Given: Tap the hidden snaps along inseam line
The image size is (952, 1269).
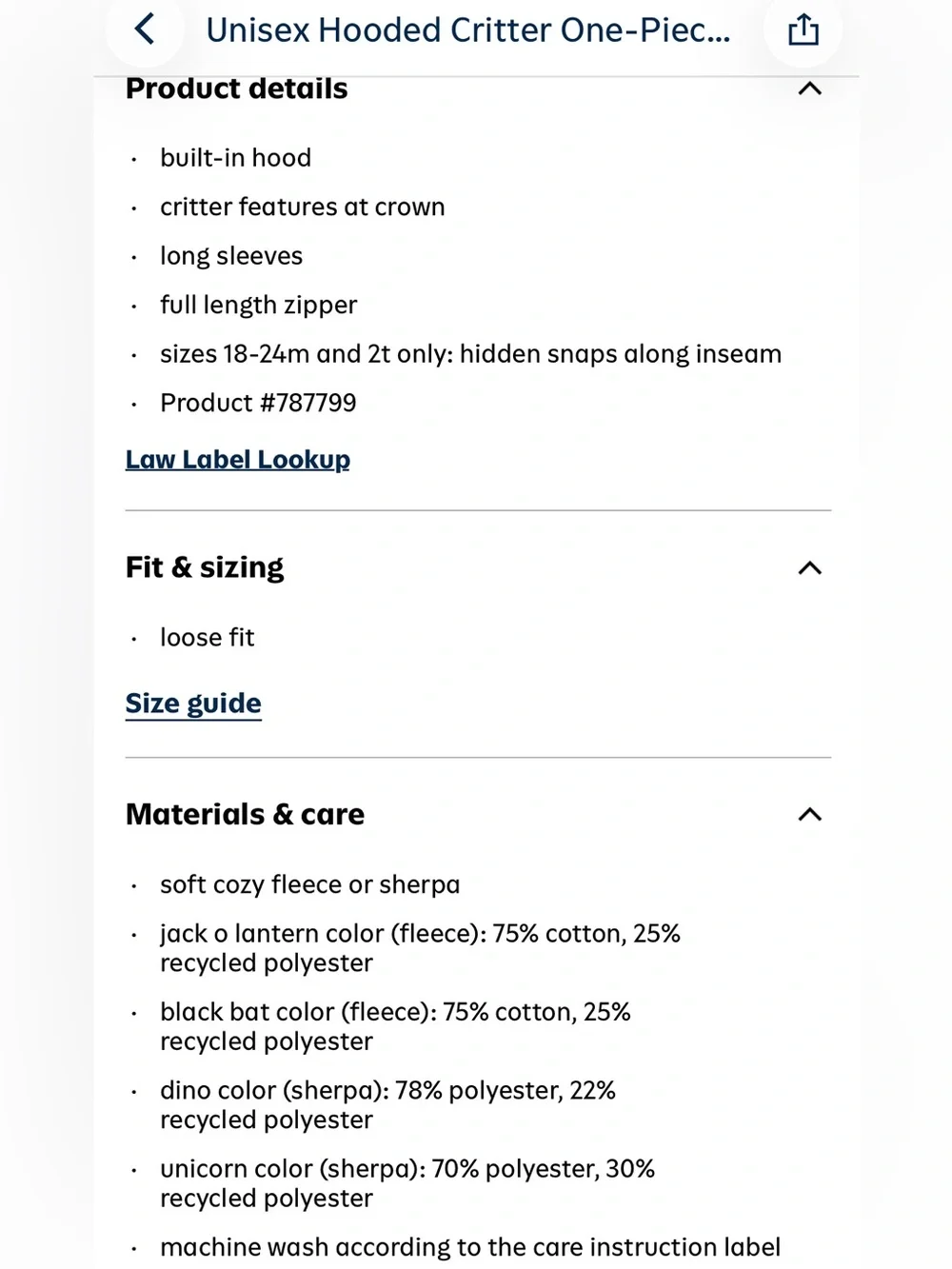Looking at the screenshot, I should 471,354.
